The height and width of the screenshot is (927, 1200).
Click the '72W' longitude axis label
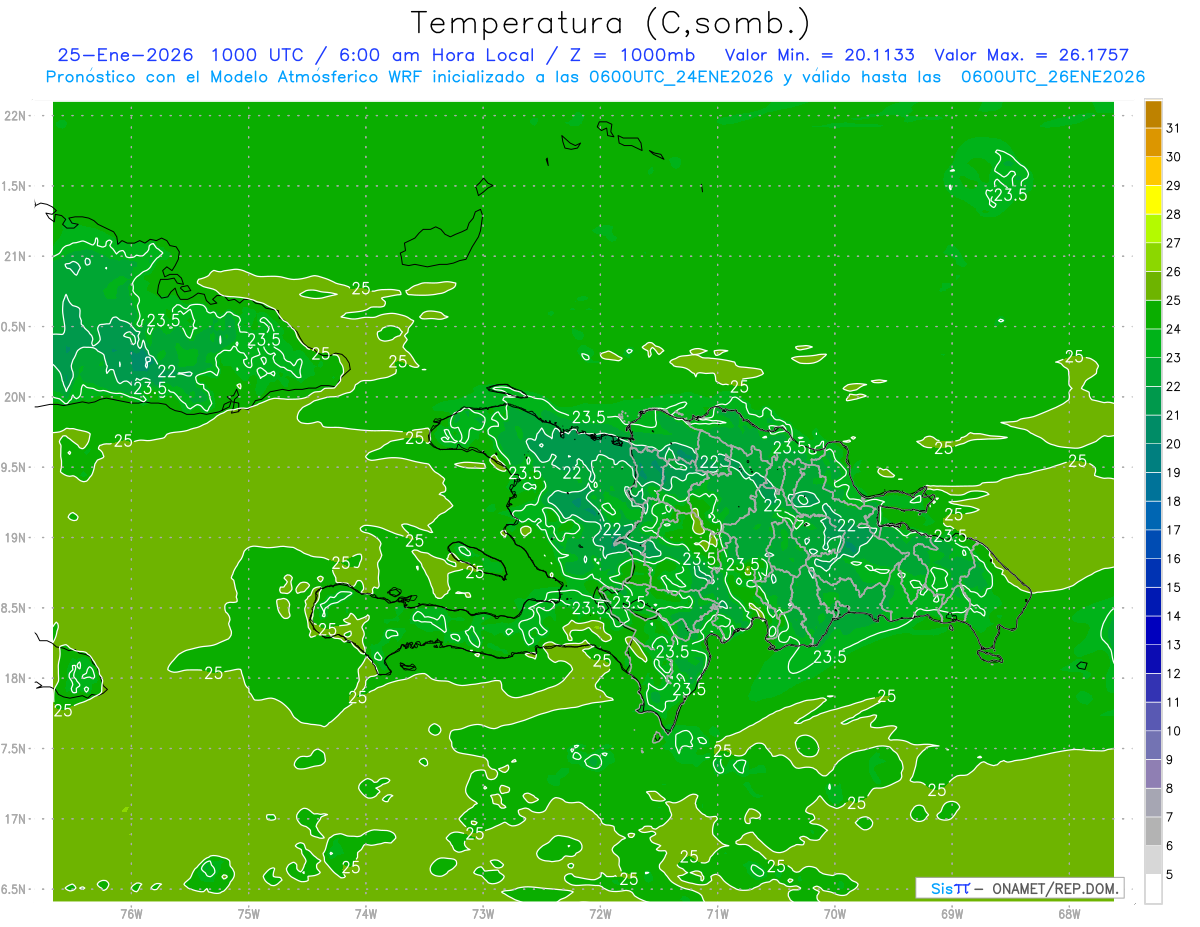[600, 914]
